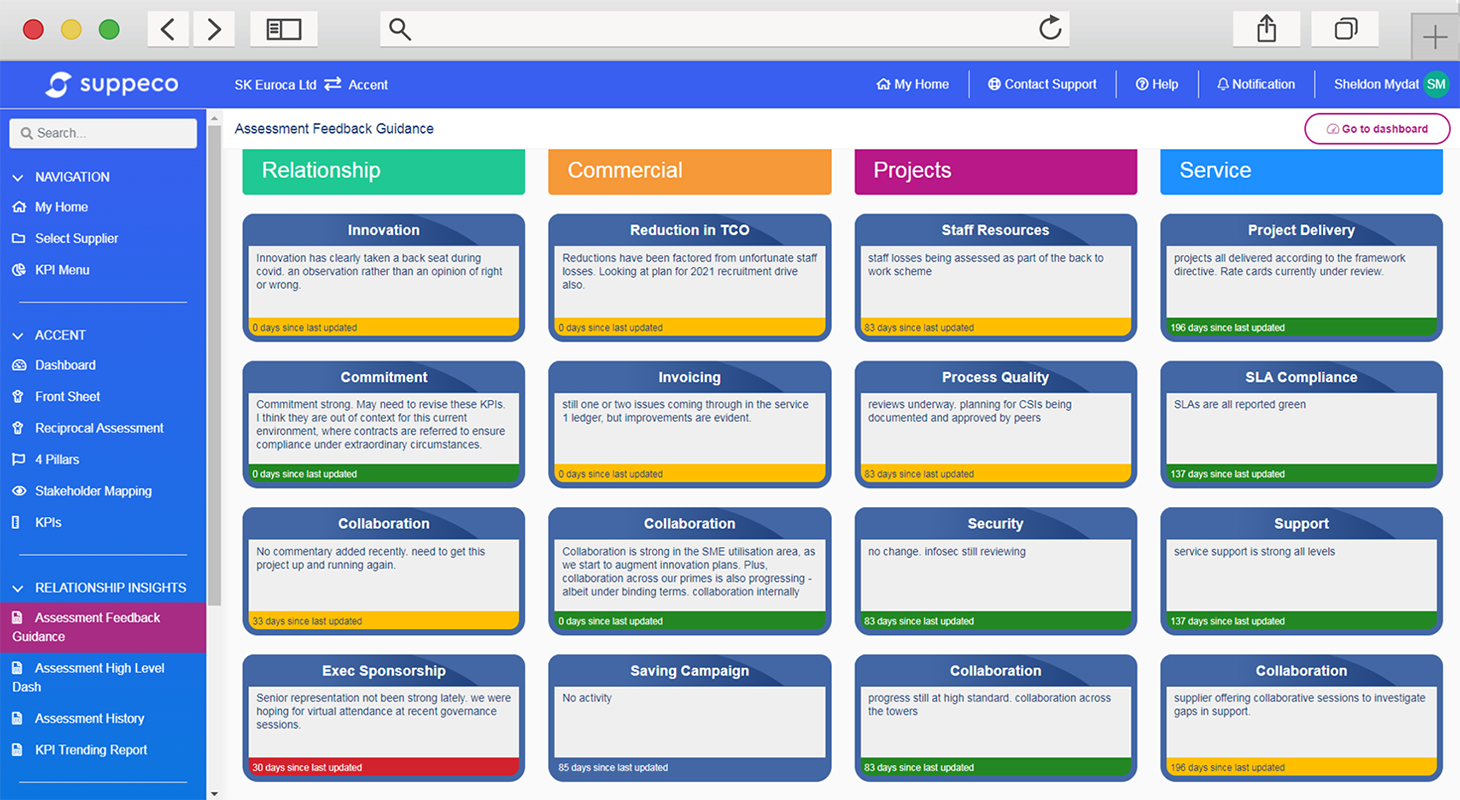Click the Front Sheet icon
1460x800 pixels.
pos(17,396)
